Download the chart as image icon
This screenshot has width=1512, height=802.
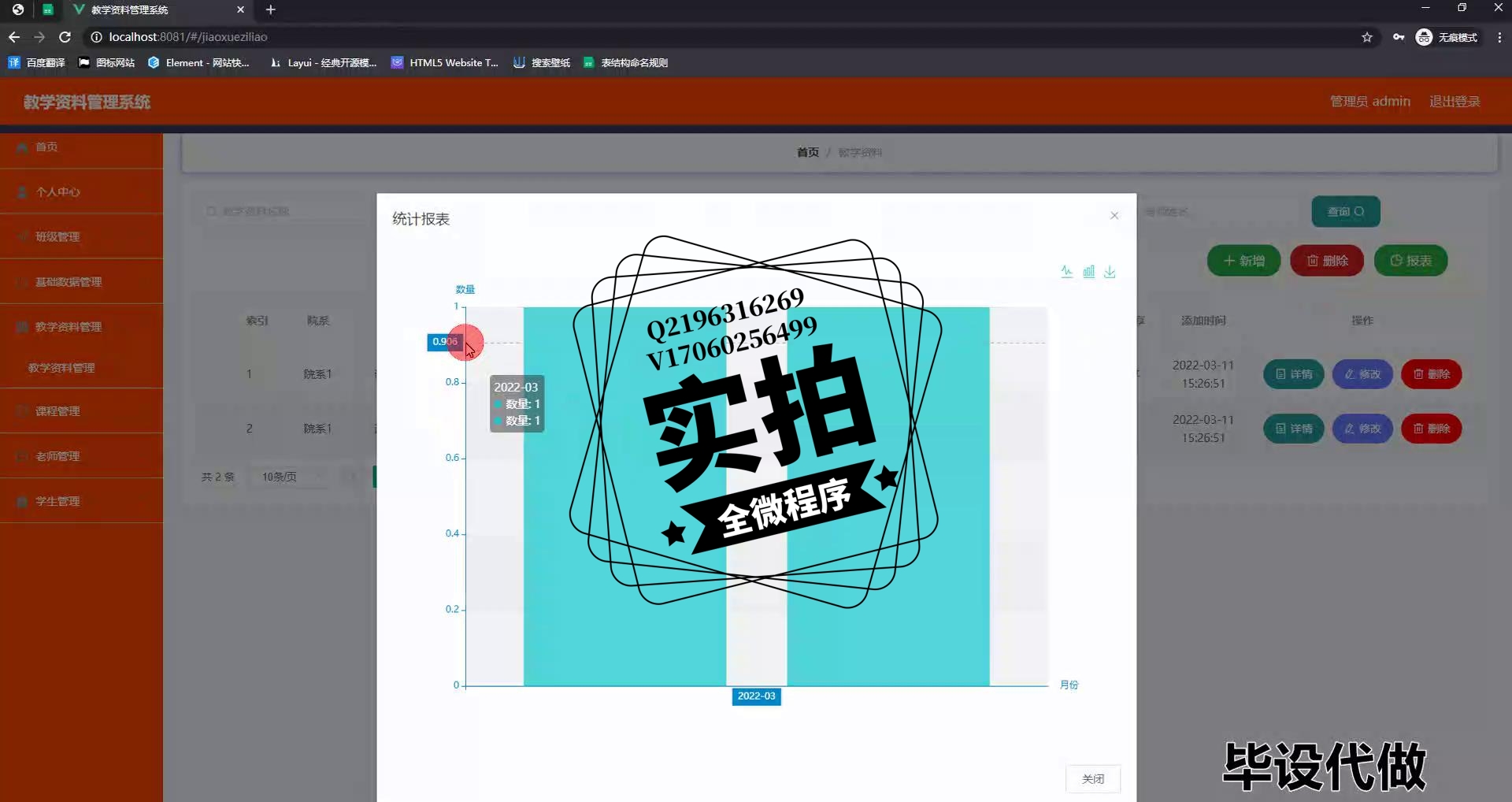[1110, 272]
